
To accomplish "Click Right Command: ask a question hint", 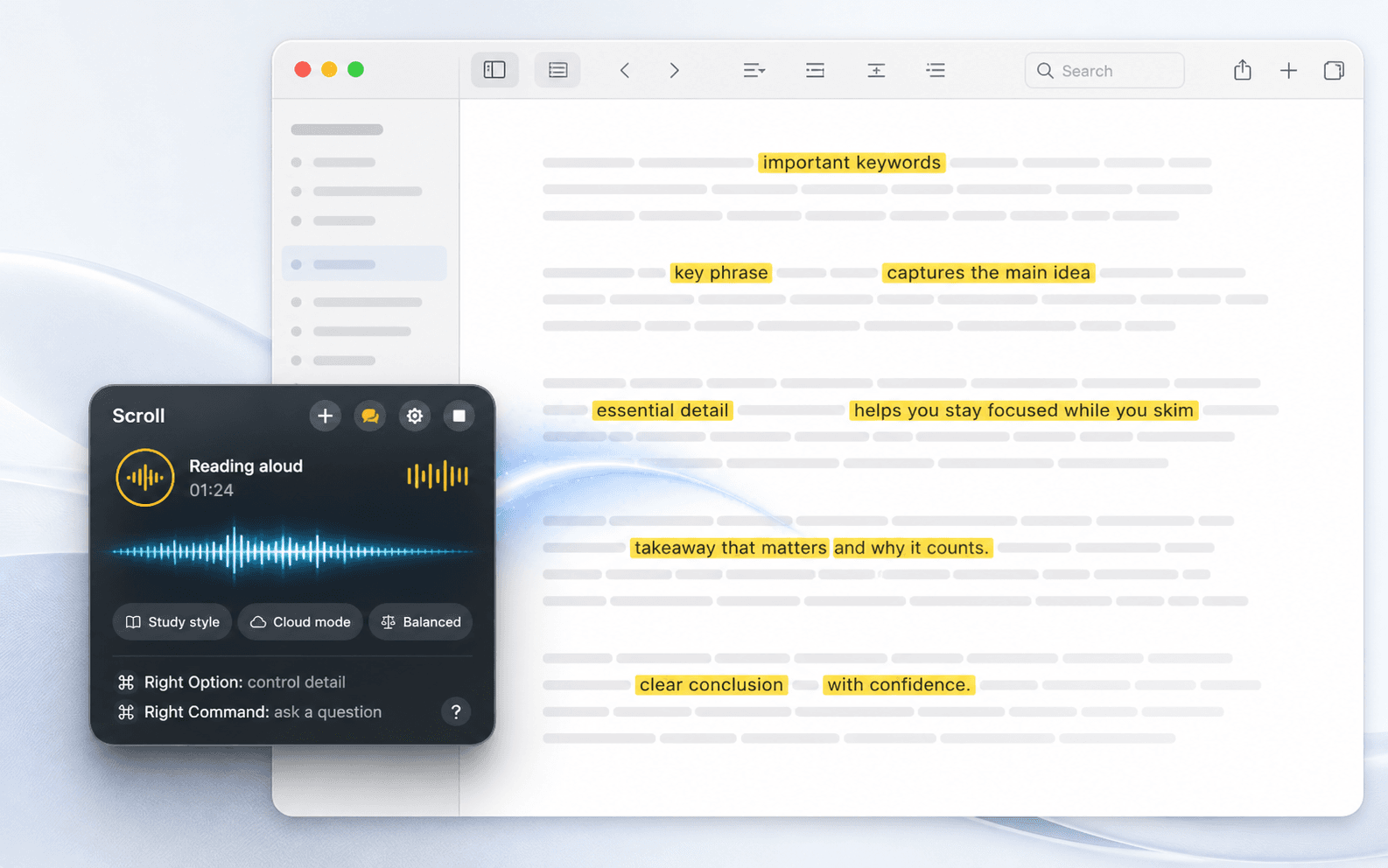I will [x=250, y=712].
